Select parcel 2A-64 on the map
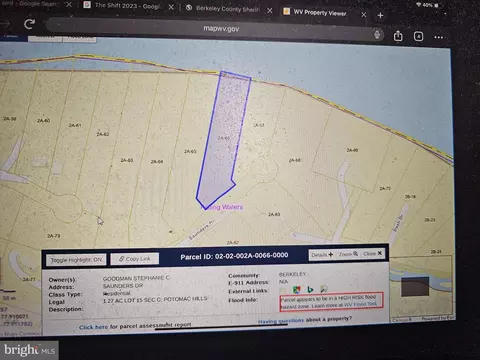Image resolution: width=480 pixels, height=360 pixels. [157, 162]
